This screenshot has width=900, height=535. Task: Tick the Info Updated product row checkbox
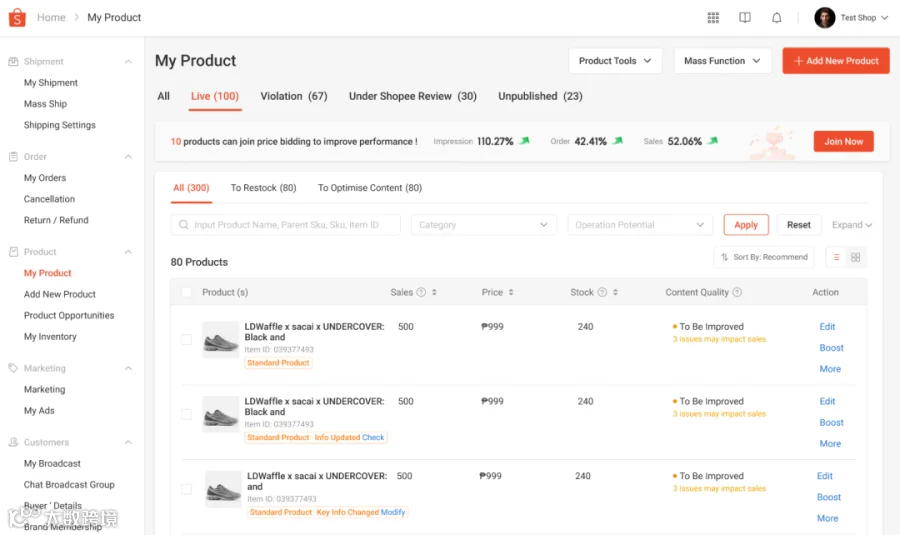(186, 414)
